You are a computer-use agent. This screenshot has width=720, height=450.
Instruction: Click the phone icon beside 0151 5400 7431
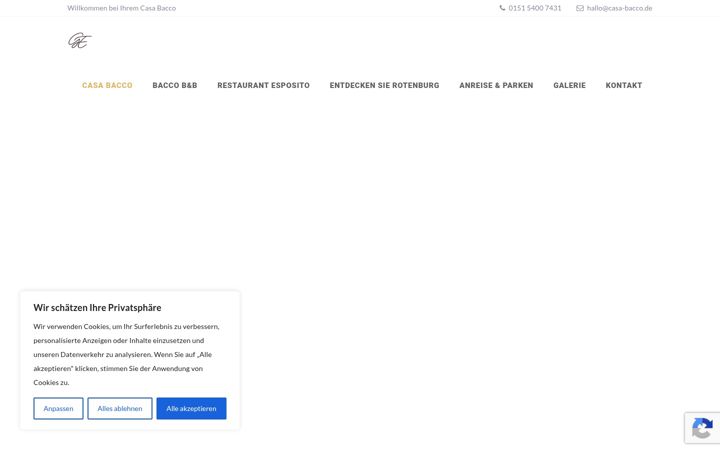502,8
